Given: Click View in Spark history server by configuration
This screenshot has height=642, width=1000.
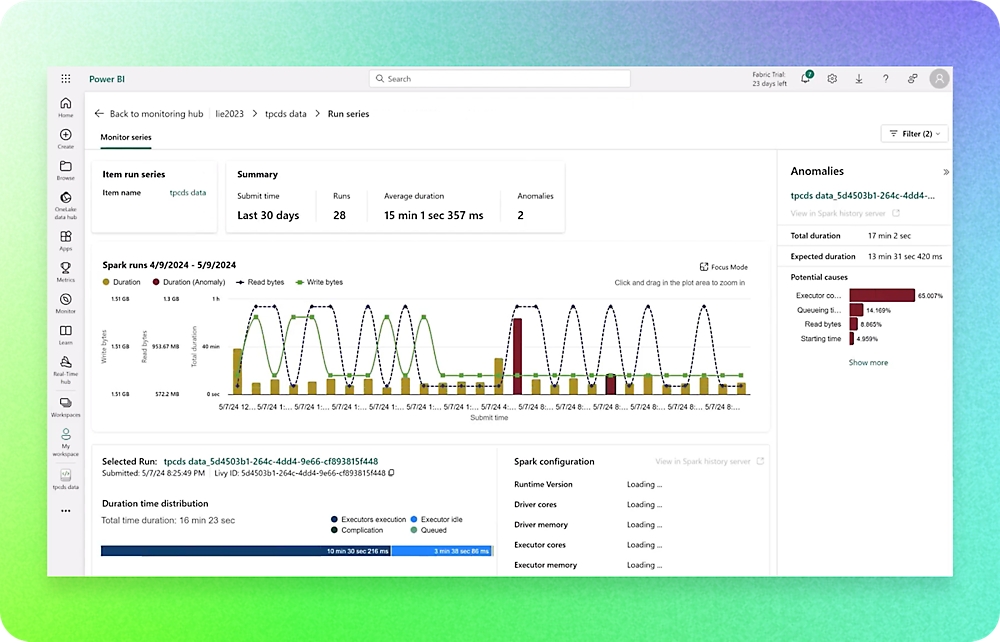Looking at the screenshot, I should tap(703, 461).
